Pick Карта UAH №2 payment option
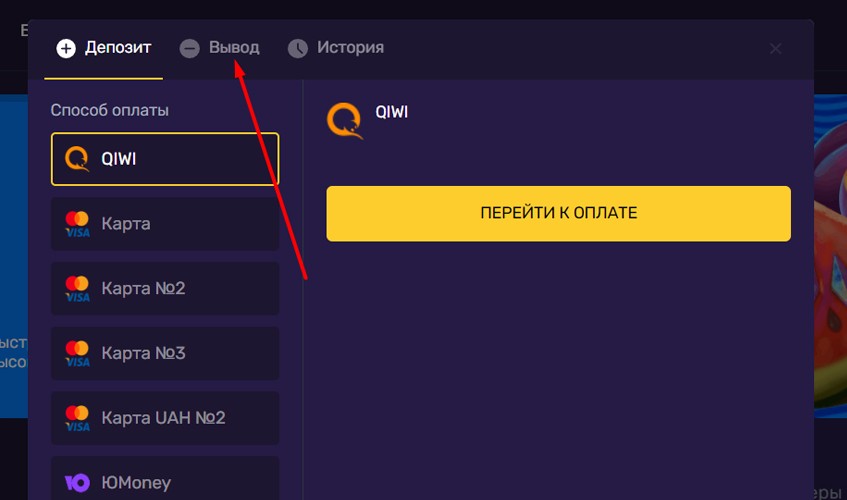The width and height of the screenshot is (847, 500). 165,418
